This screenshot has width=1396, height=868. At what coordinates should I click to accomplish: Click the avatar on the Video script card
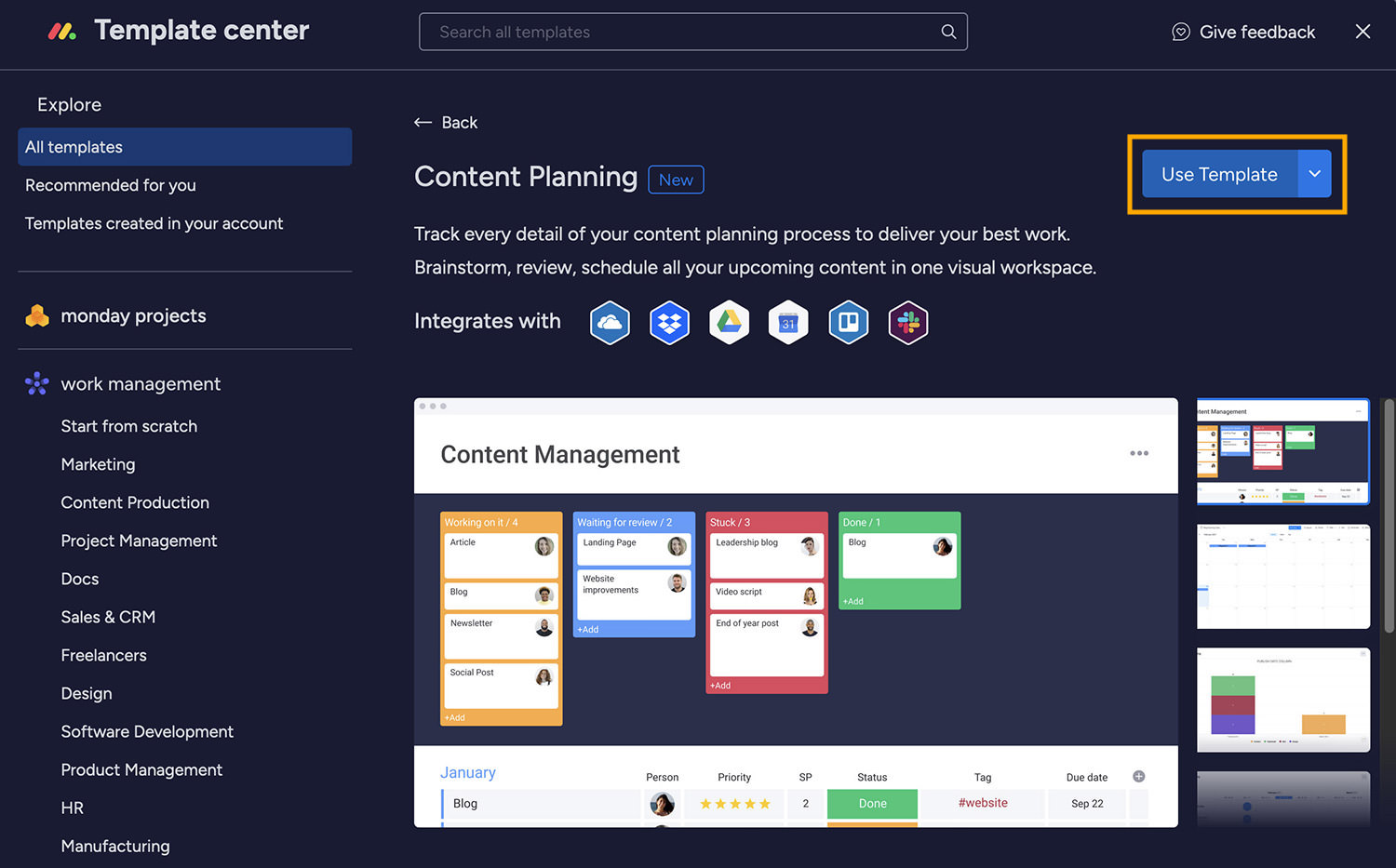point(810,595)
